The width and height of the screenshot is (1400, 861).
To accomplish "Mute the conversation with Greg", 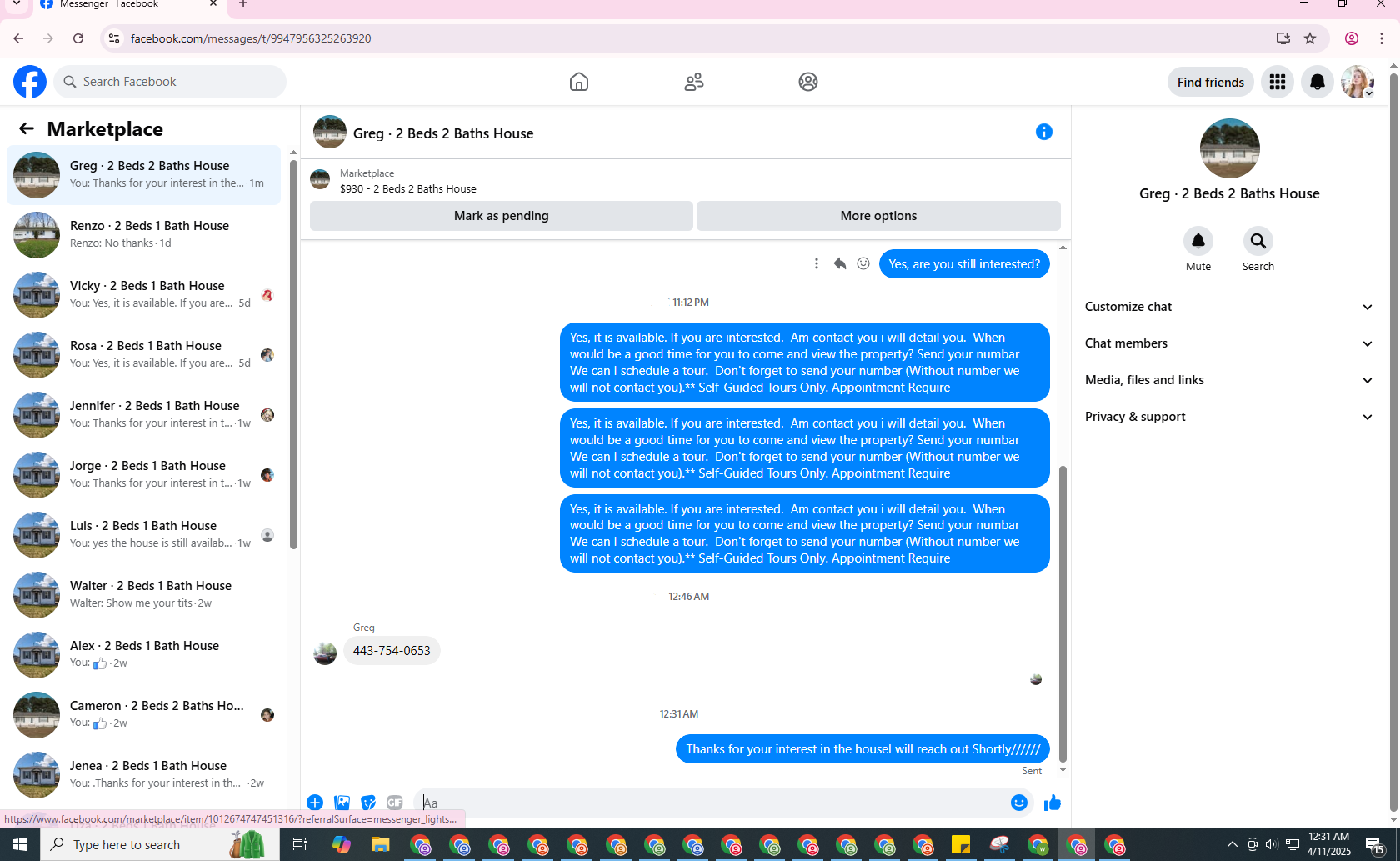I will pos(1198,242).
